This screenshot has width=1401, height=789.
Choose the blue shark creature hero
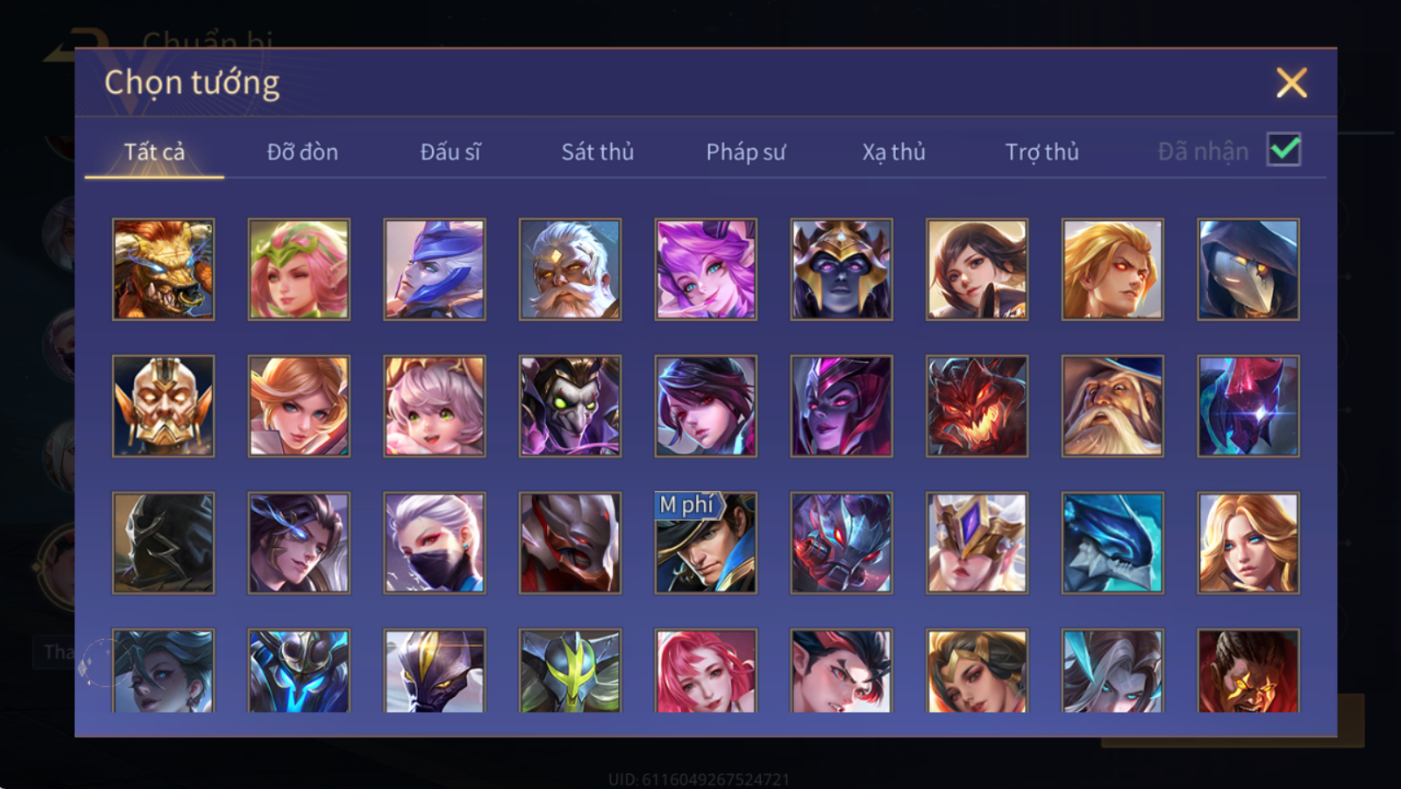click(x=1113, y=543)
